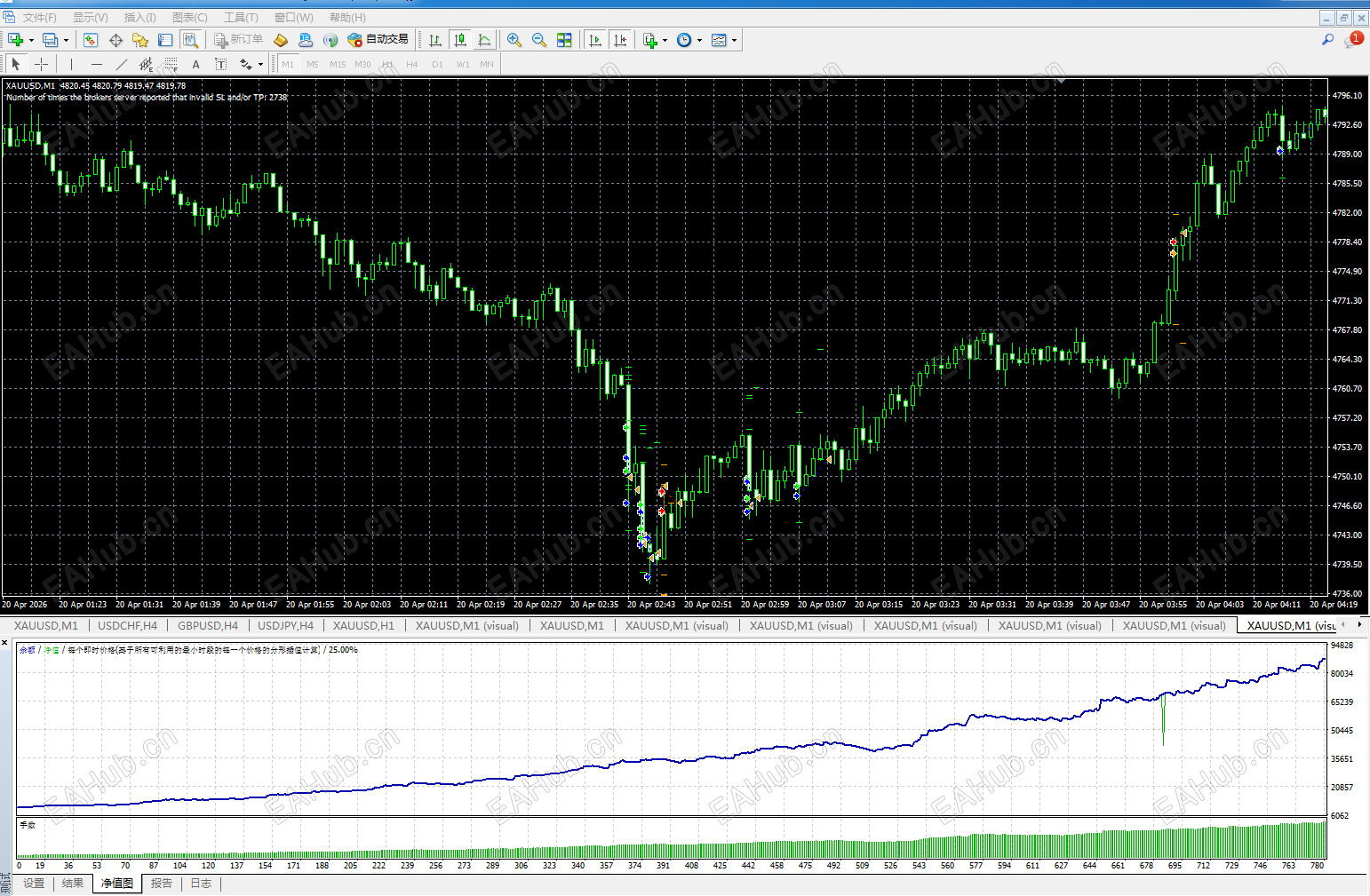Viewport: 1370px width, 896px height.
Task: Switch chart to line chart mode
Action: pyautogui.click(x=485, y=40)
